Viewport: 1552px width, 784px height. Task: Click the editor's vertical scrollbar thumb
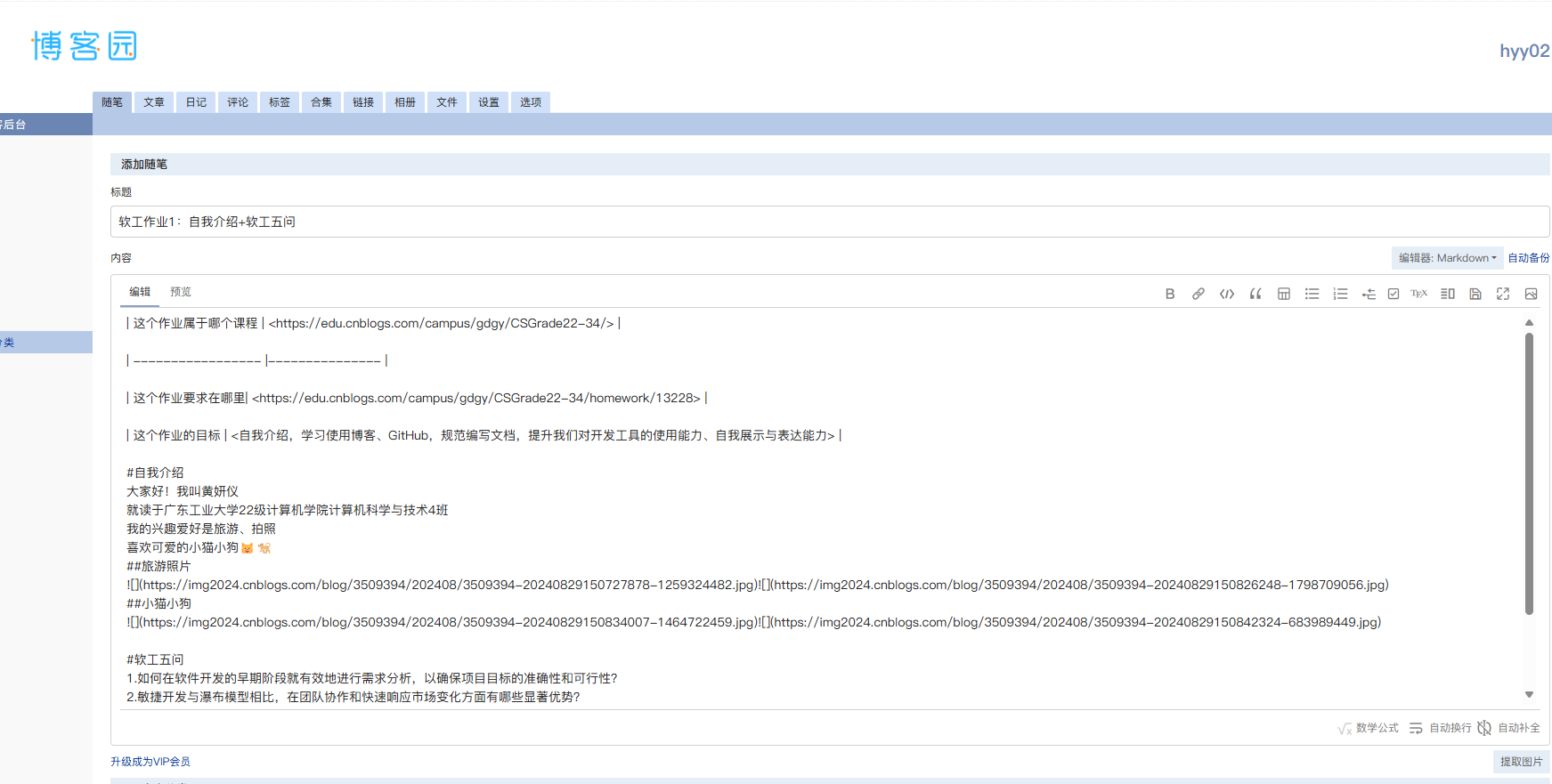click(x=1529, y=473)
